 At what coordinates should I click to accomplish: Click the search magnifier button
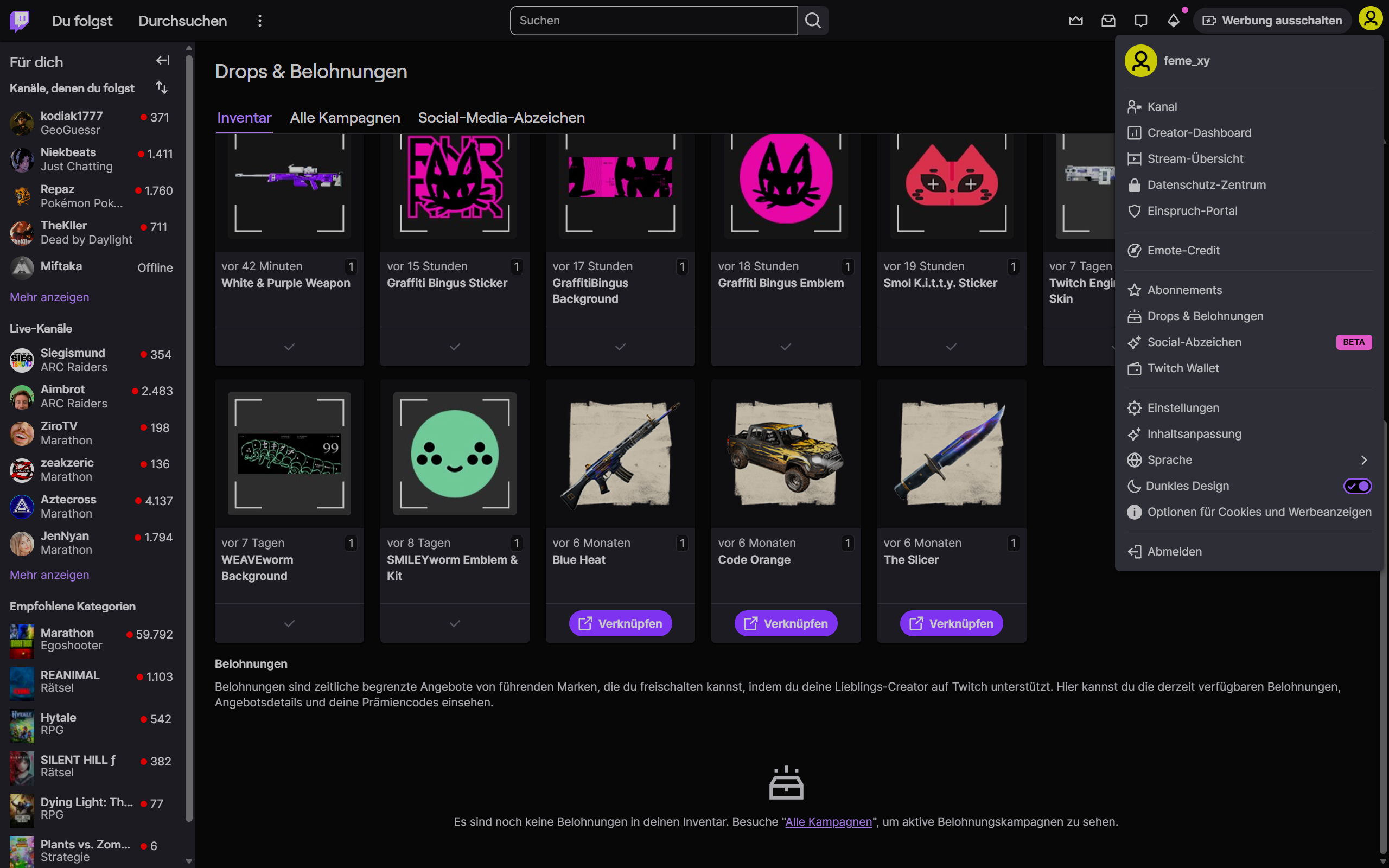coord(813,21)
